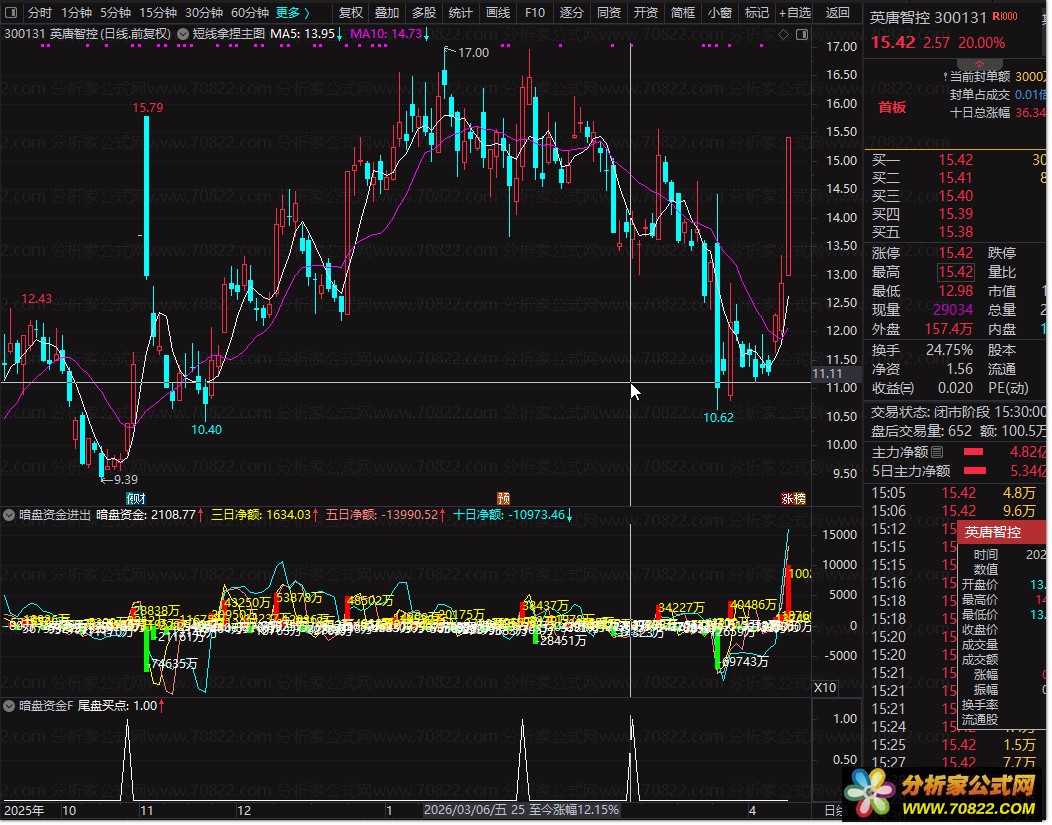Collapse the 暗盘资金进出 indicator panel
The image size is (1052, 825).
tap(10, 515)
